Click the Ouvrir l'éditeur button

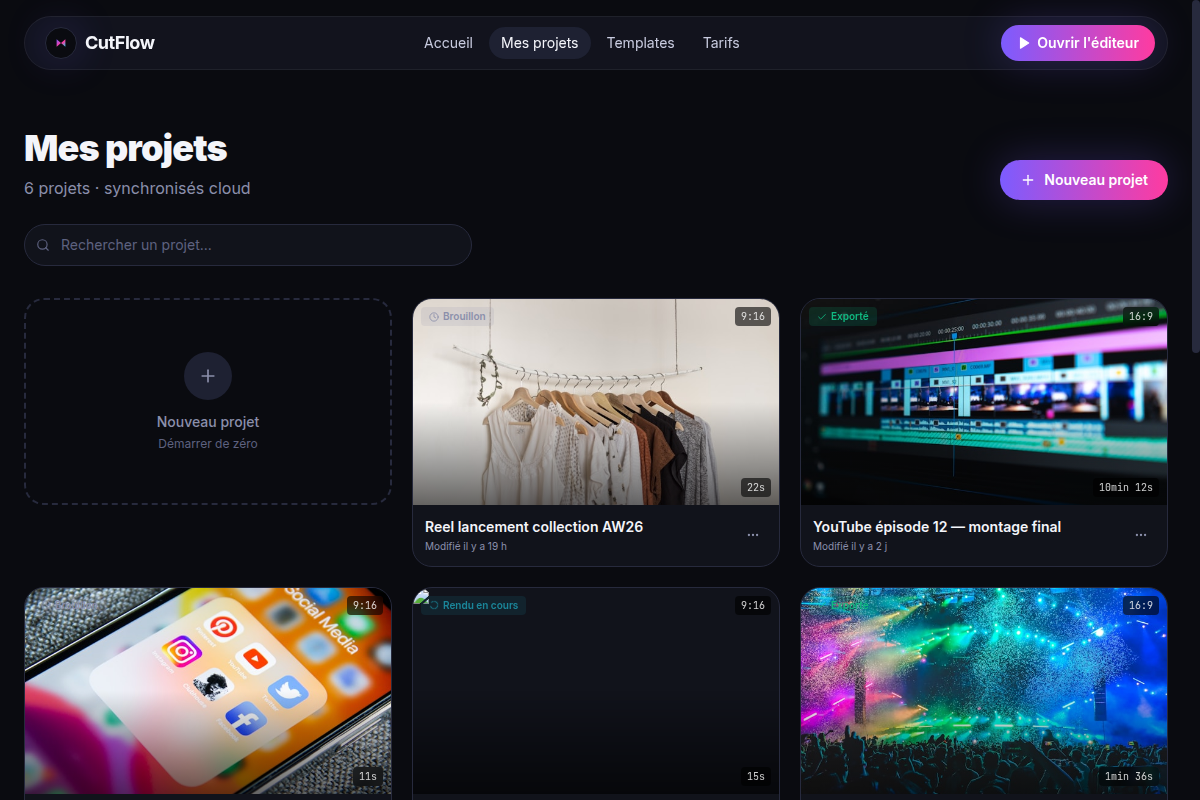(x=1078, y=43)
